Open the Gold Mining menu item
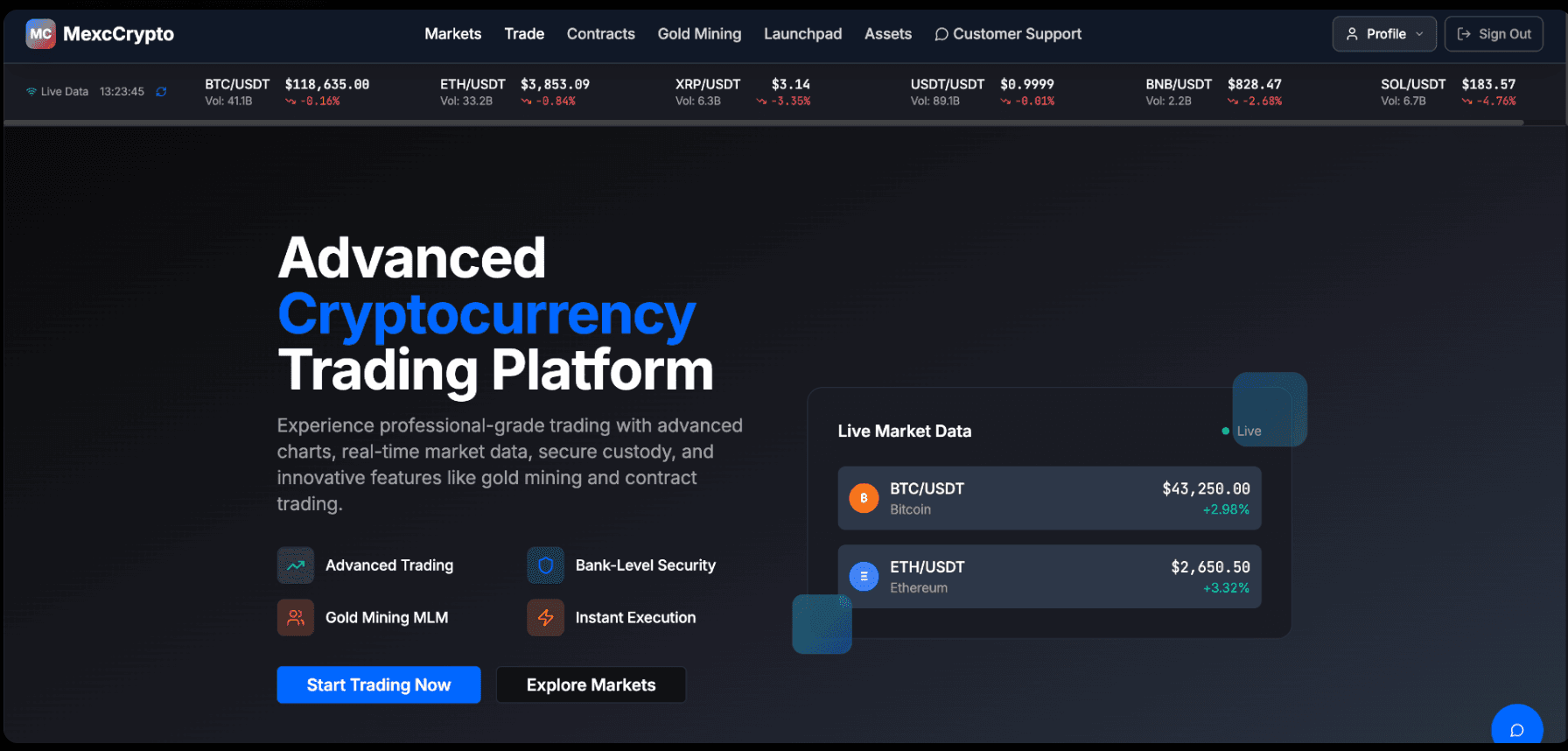 click(699, 34)
